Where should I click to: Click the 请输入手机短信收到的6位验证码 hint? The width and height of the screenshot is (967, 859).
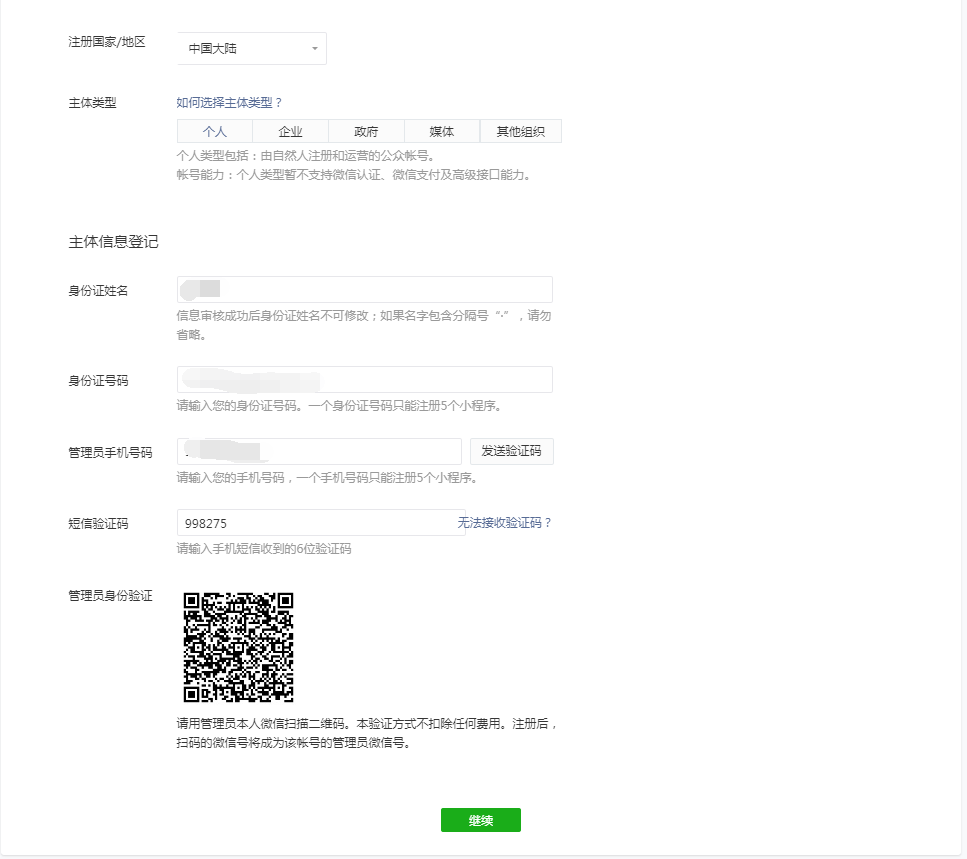click(x=264, y=549)
